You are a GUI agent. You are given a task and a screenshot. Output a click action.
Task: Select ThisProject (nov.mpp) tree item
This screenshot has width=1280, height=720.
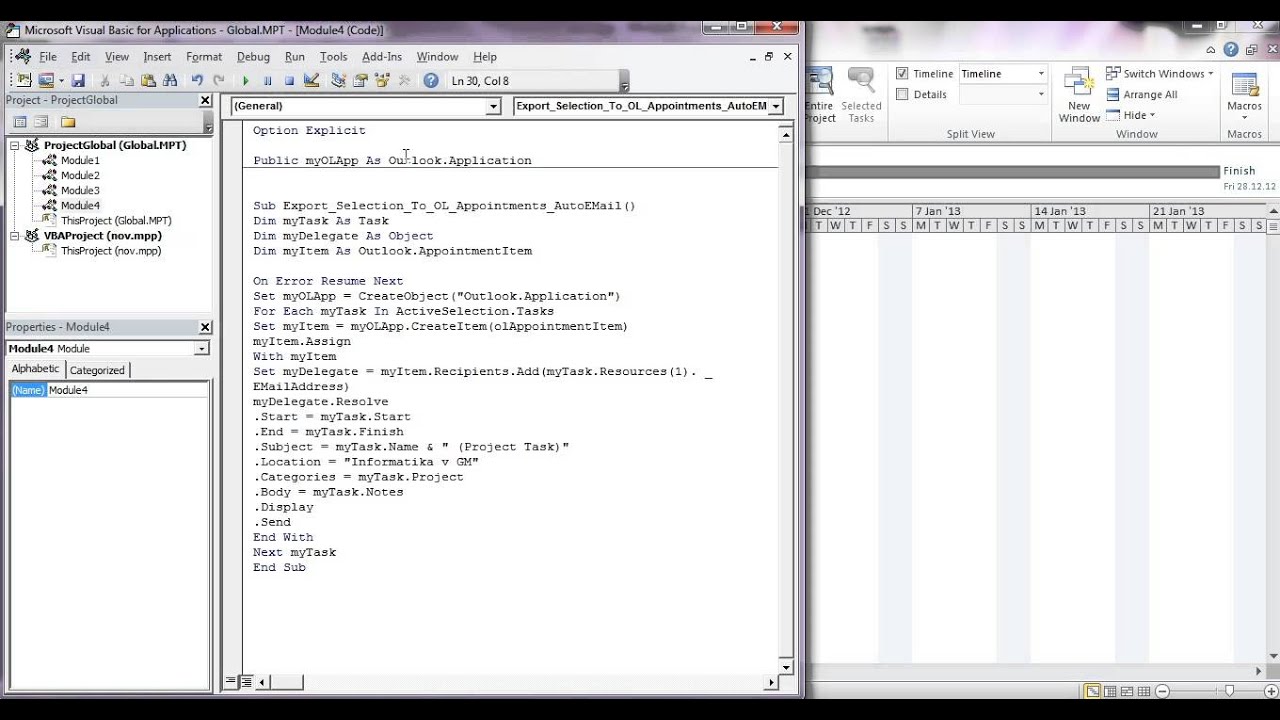click(x=111, y=251)
